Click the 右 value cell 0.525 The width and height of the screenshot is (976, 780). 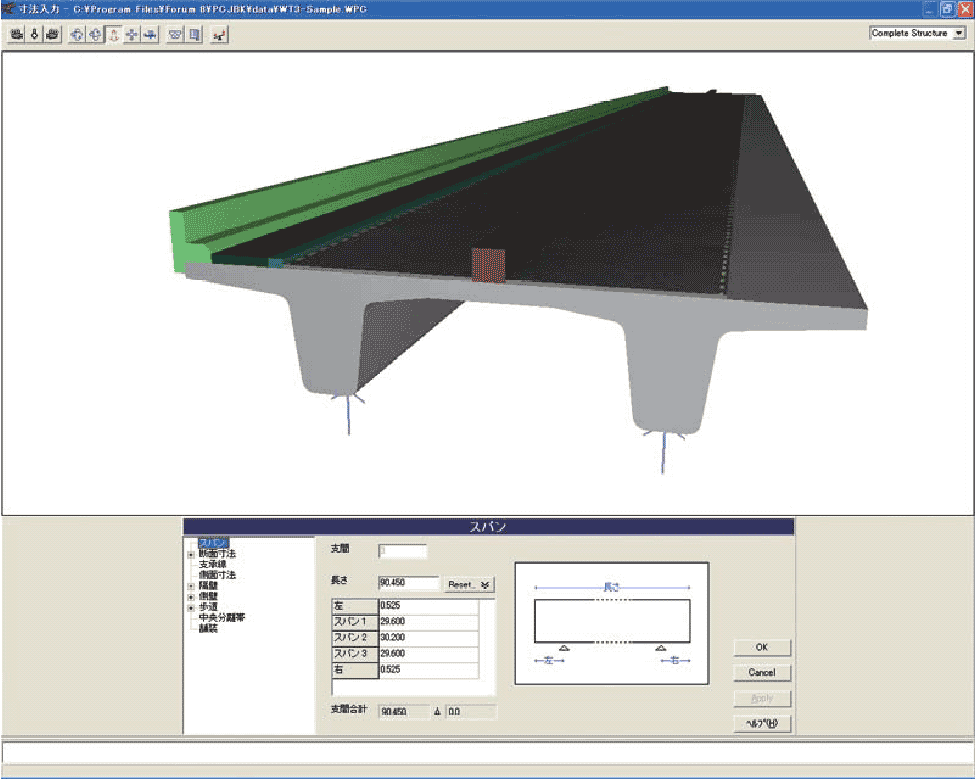coord(429,670)
